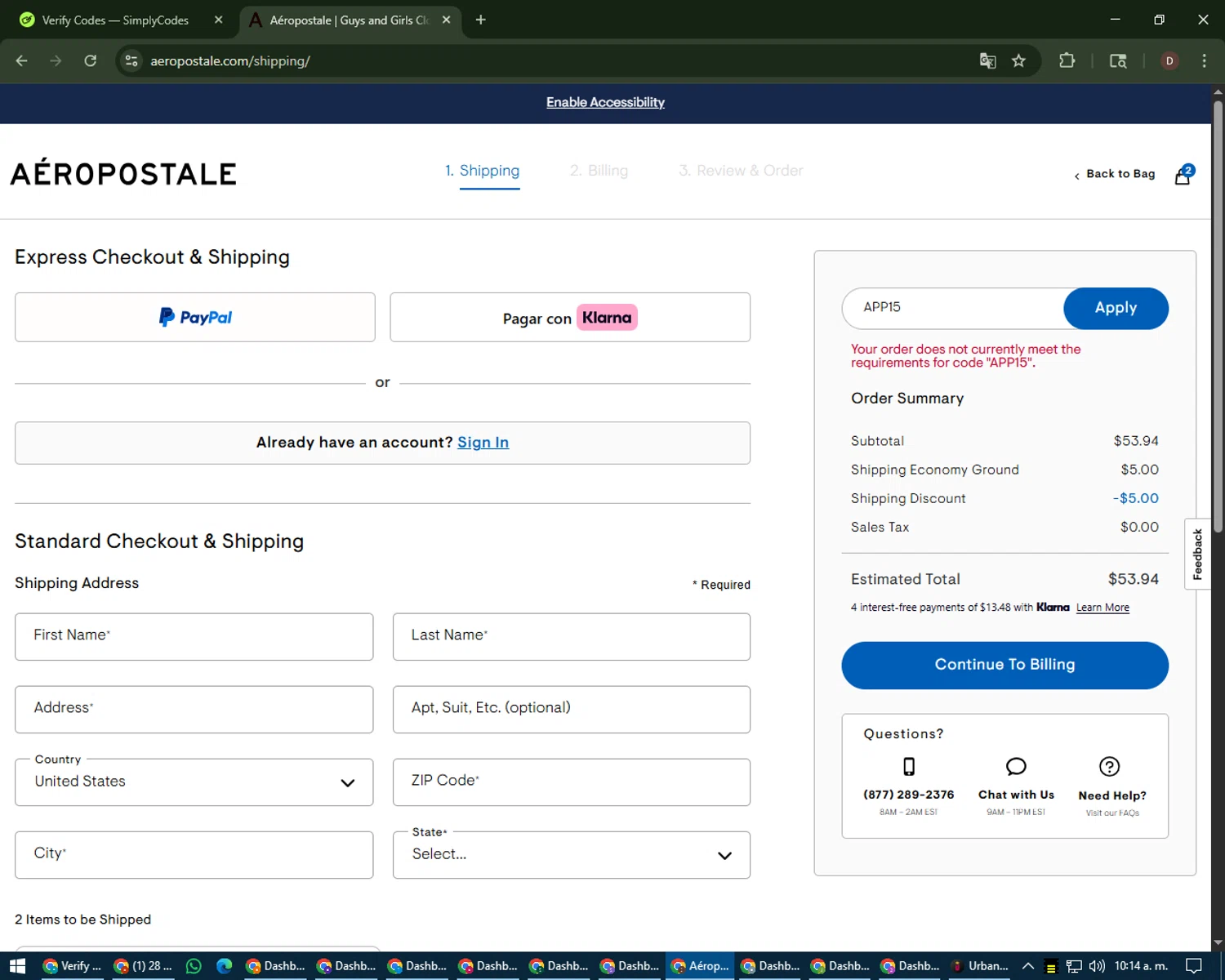This screenshot has width=1225, height=980.
Task: Open site information icon in address bar
Action: tap(131, 60)
